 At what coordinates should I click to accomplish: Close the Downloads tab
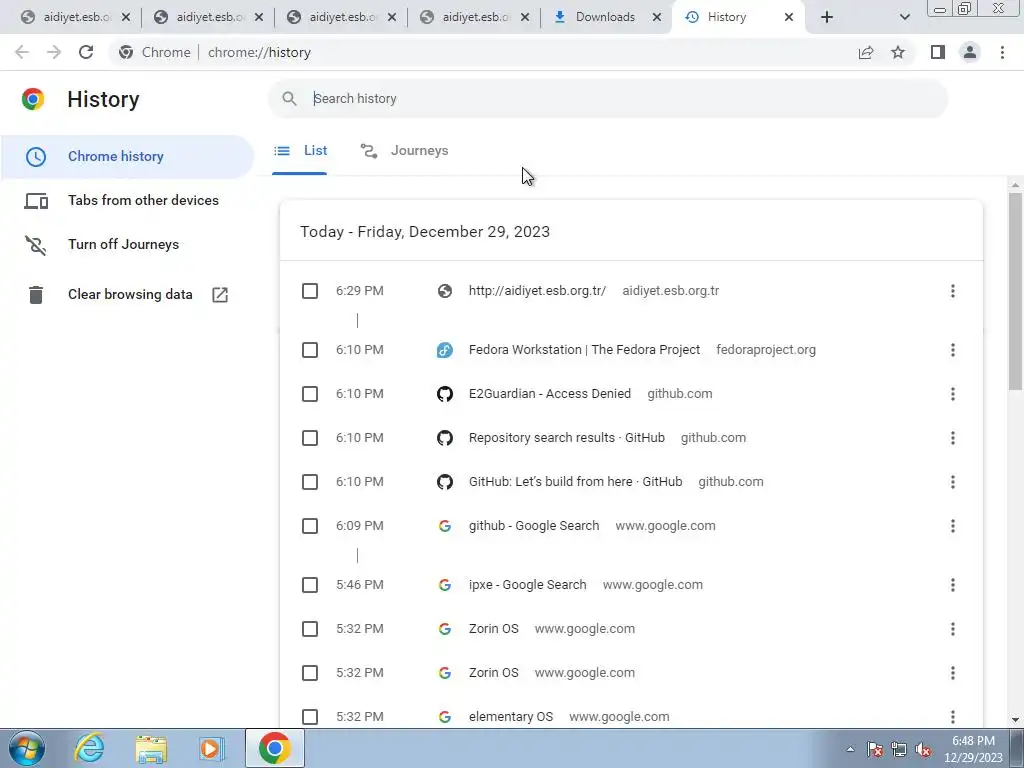point(657,17)
